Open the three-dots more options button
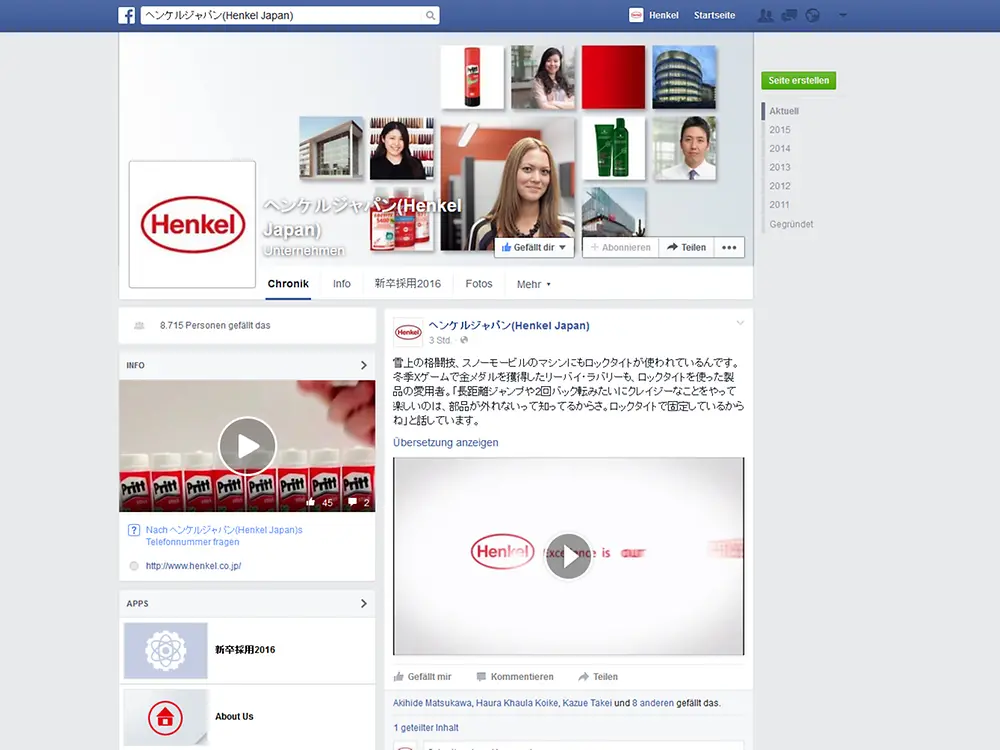This screenshot has height=750, width=1000. point(729,247)
